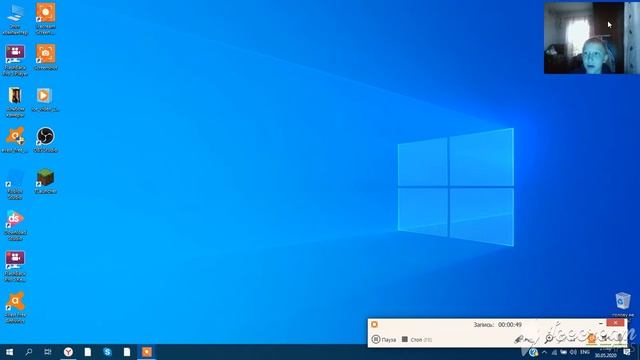Click the recorder panel's orange logo icon
Viewport: 640px width, 360px height.
point(374,324)
